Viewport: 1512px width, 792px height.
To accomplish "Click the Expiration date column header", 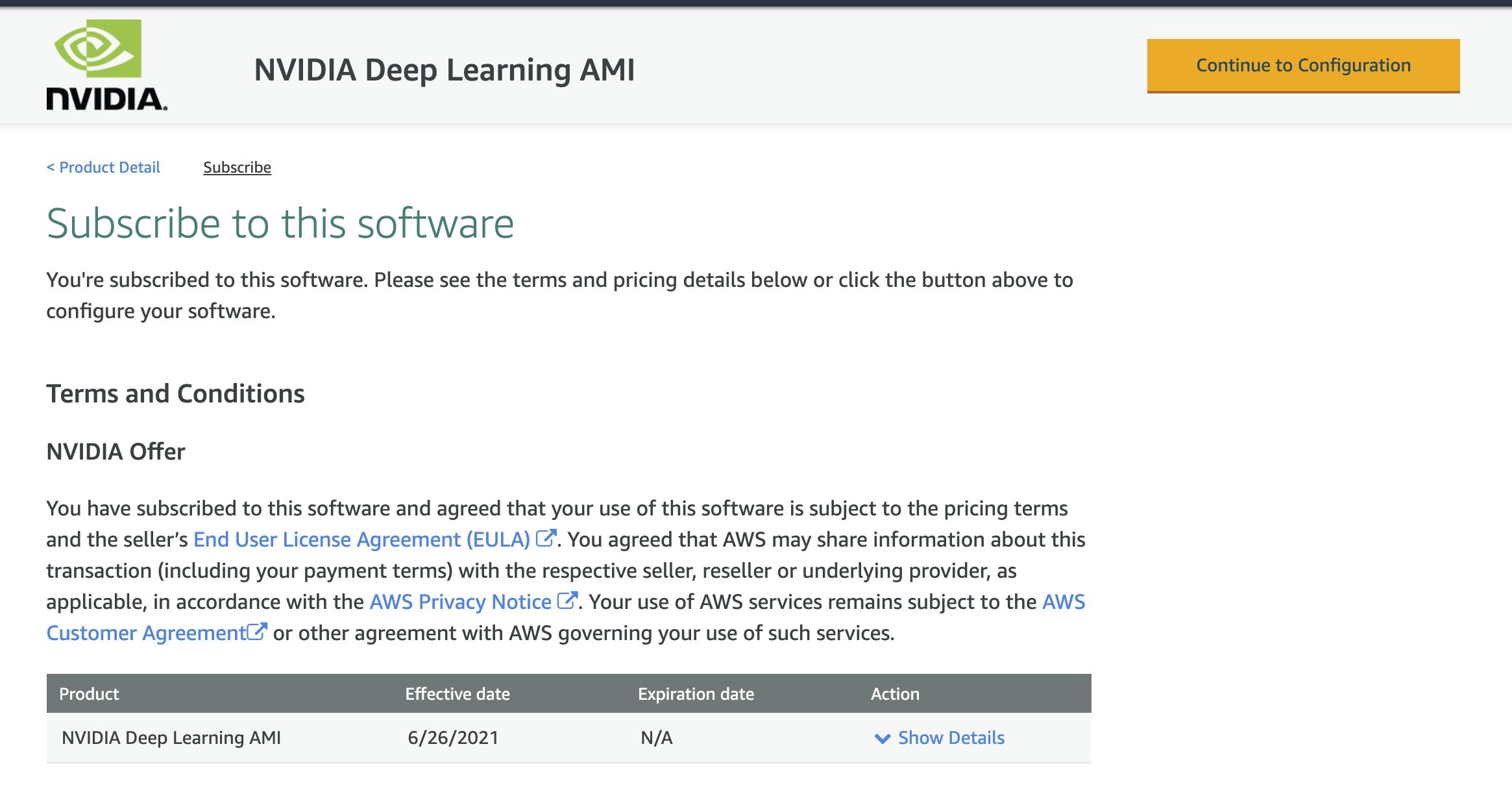I will point(696,694).
